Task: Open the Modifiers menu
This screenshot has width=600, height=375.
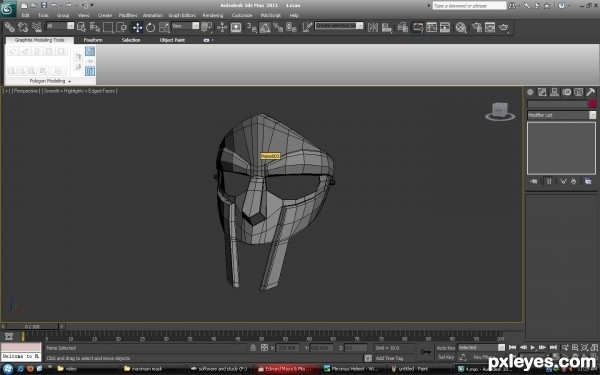Action: [x=128, y=15]
